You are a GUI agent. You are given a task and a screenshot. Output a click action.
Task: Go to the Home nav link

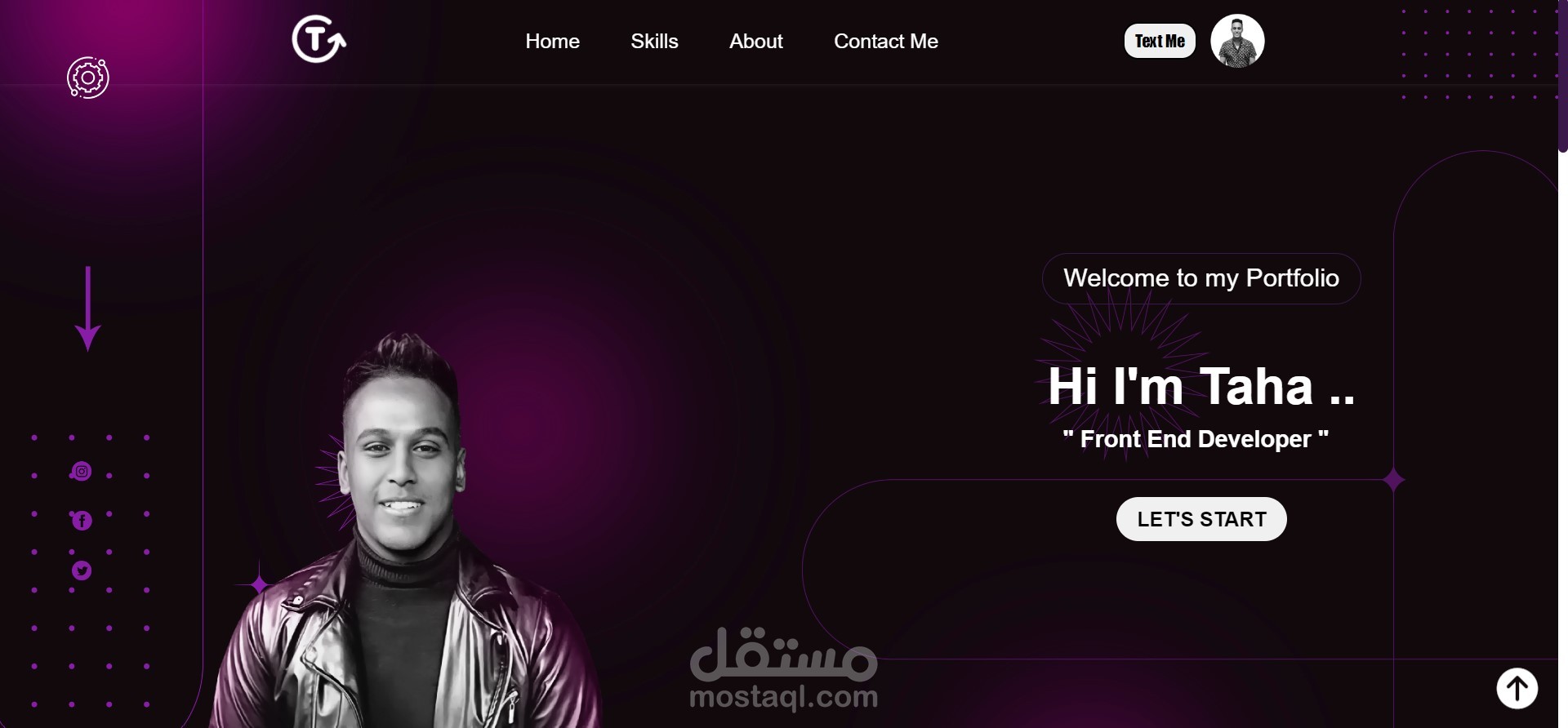pos(552,41)
